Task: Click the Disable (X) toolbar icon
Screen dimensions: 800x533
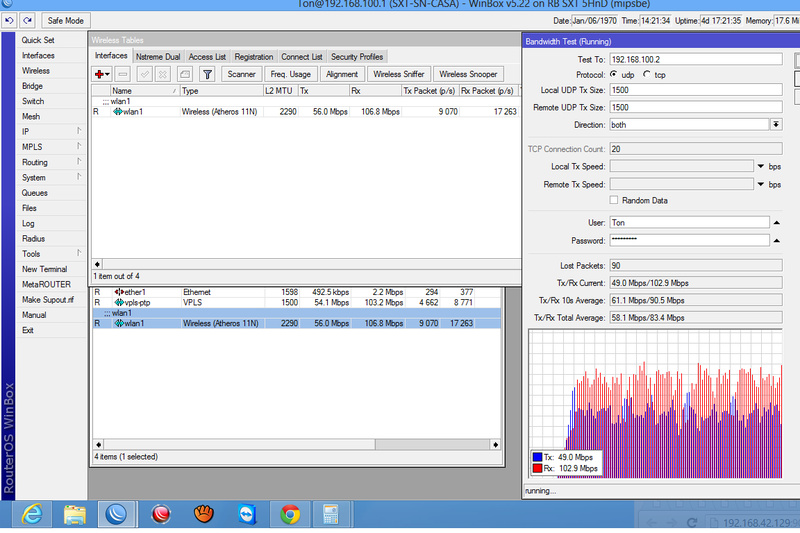Action: pos(163,74)
